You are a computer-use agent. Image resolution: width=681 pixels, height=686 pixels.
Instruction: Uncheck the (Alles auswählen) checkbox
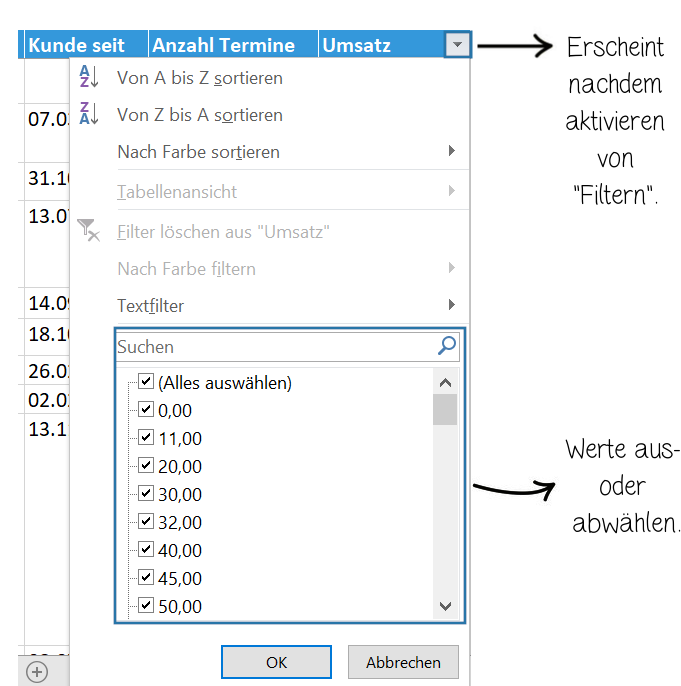[x=146, y=382]
